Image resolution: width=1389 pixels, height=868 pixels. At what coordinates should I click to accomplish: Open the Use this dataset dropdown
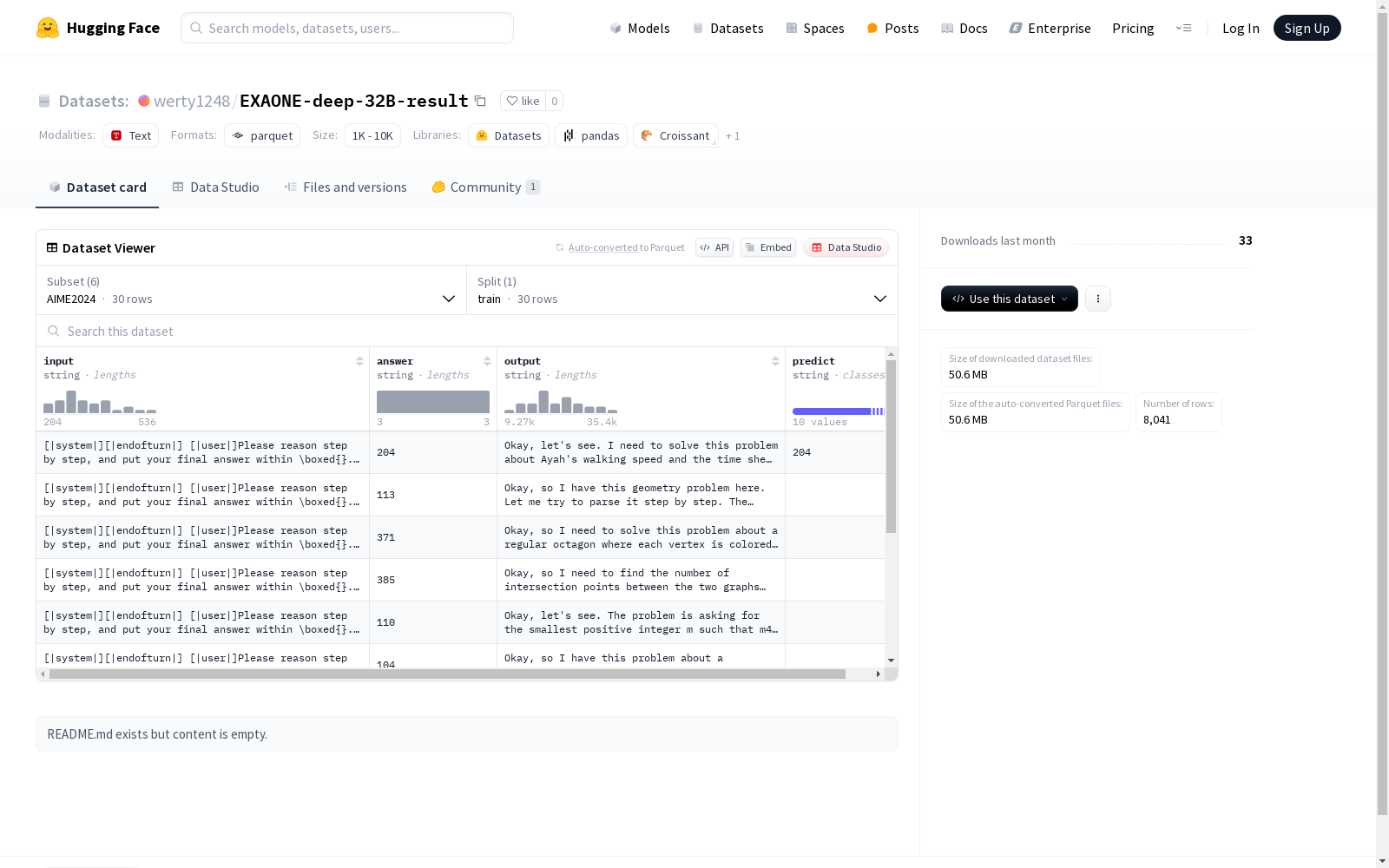1010,299
